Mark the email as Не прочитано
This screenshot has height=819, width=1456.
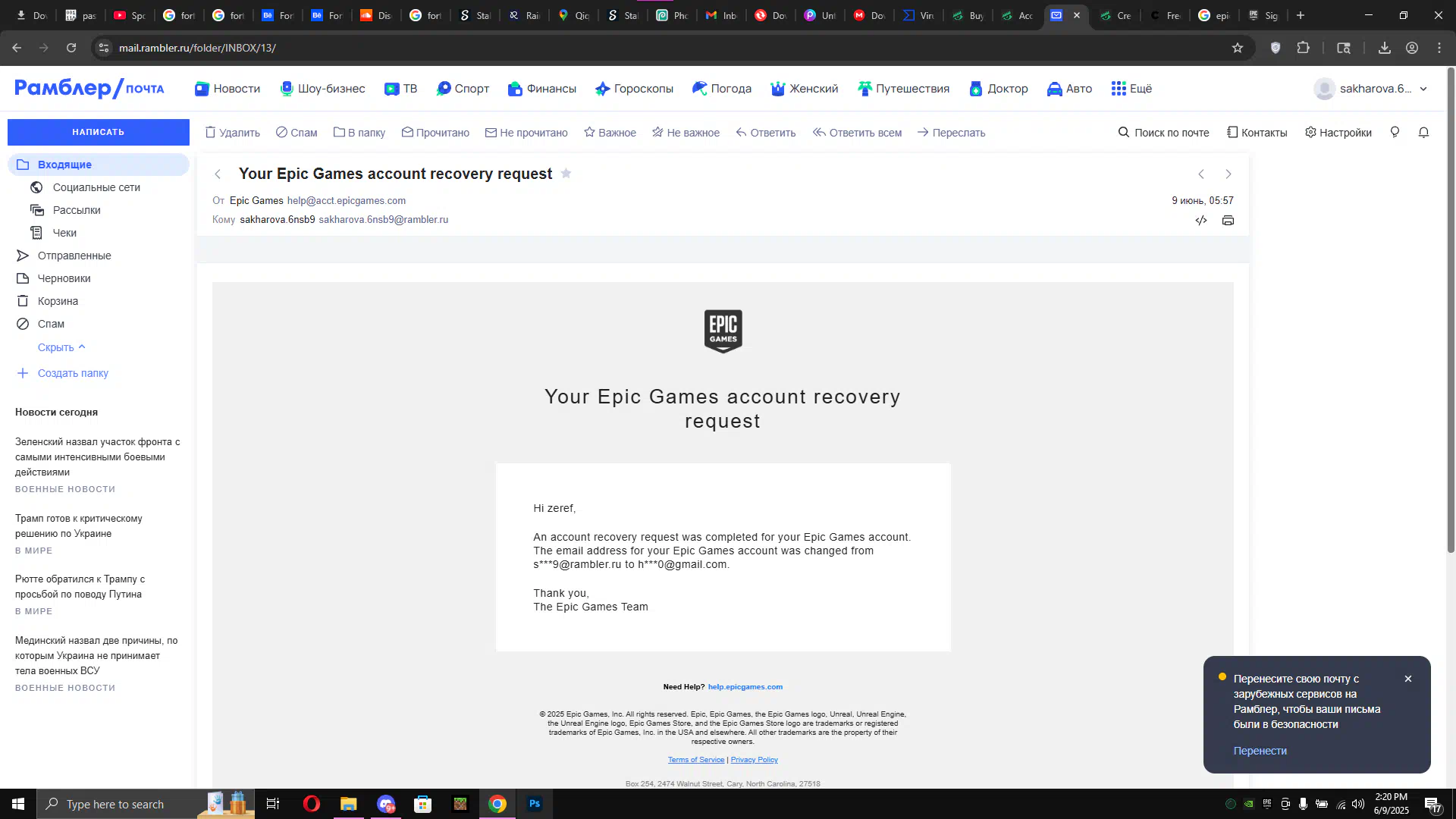pyautogui.click(x=526, y=133)
